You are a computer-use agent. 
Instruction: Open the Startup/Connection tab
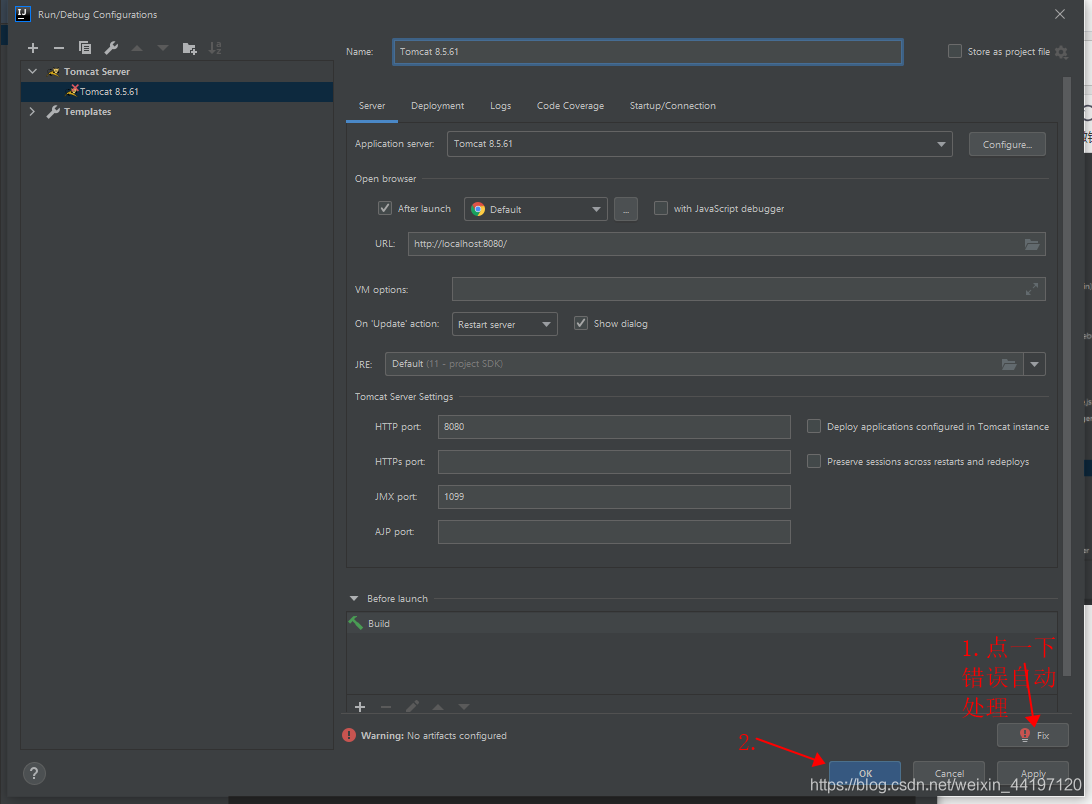(x=672, y=106)
